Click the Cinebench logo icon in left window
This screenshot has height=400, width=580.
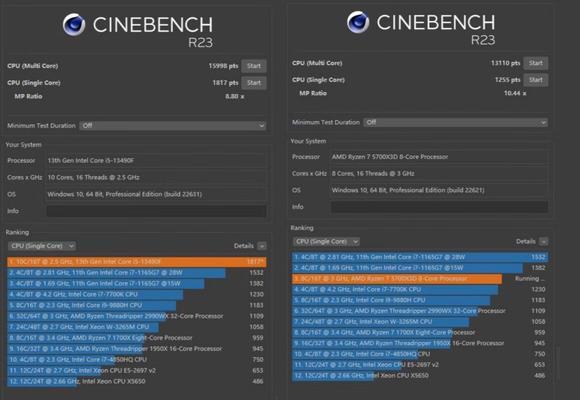[x=74, y=25]
